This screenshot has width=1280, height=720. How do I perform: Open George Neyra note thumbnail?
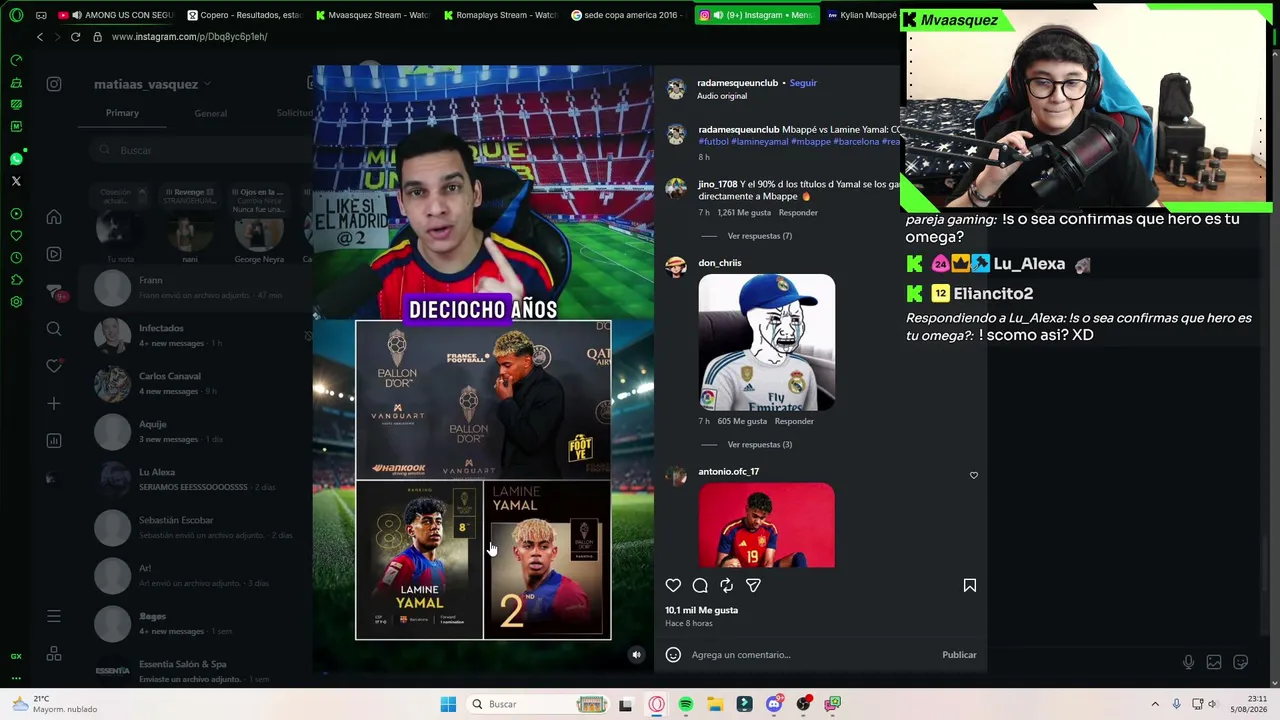(x=259, y=232)
